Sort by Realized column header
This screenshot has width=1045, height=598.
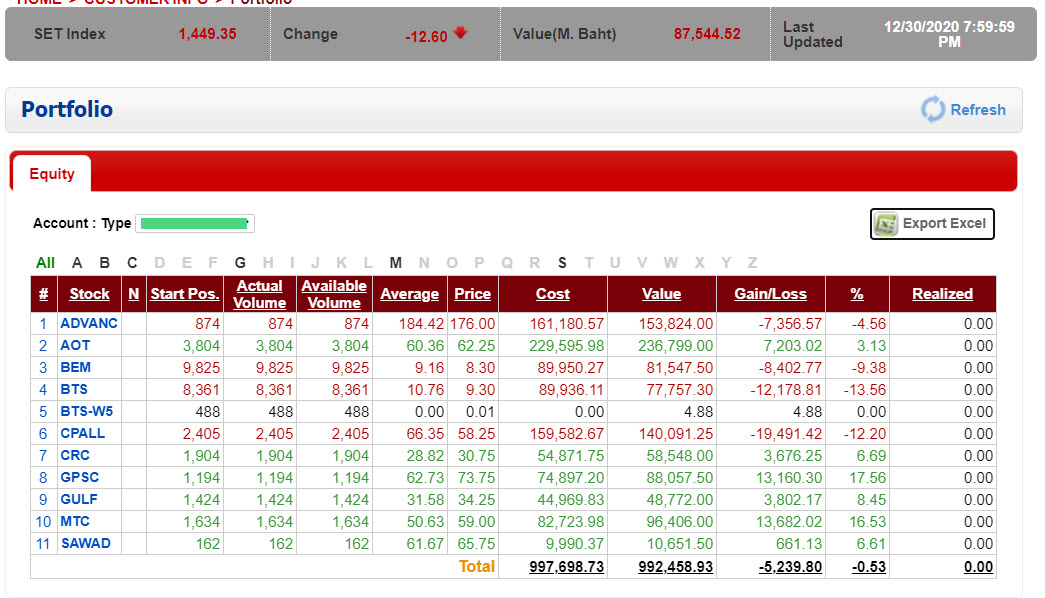(942, 294)
